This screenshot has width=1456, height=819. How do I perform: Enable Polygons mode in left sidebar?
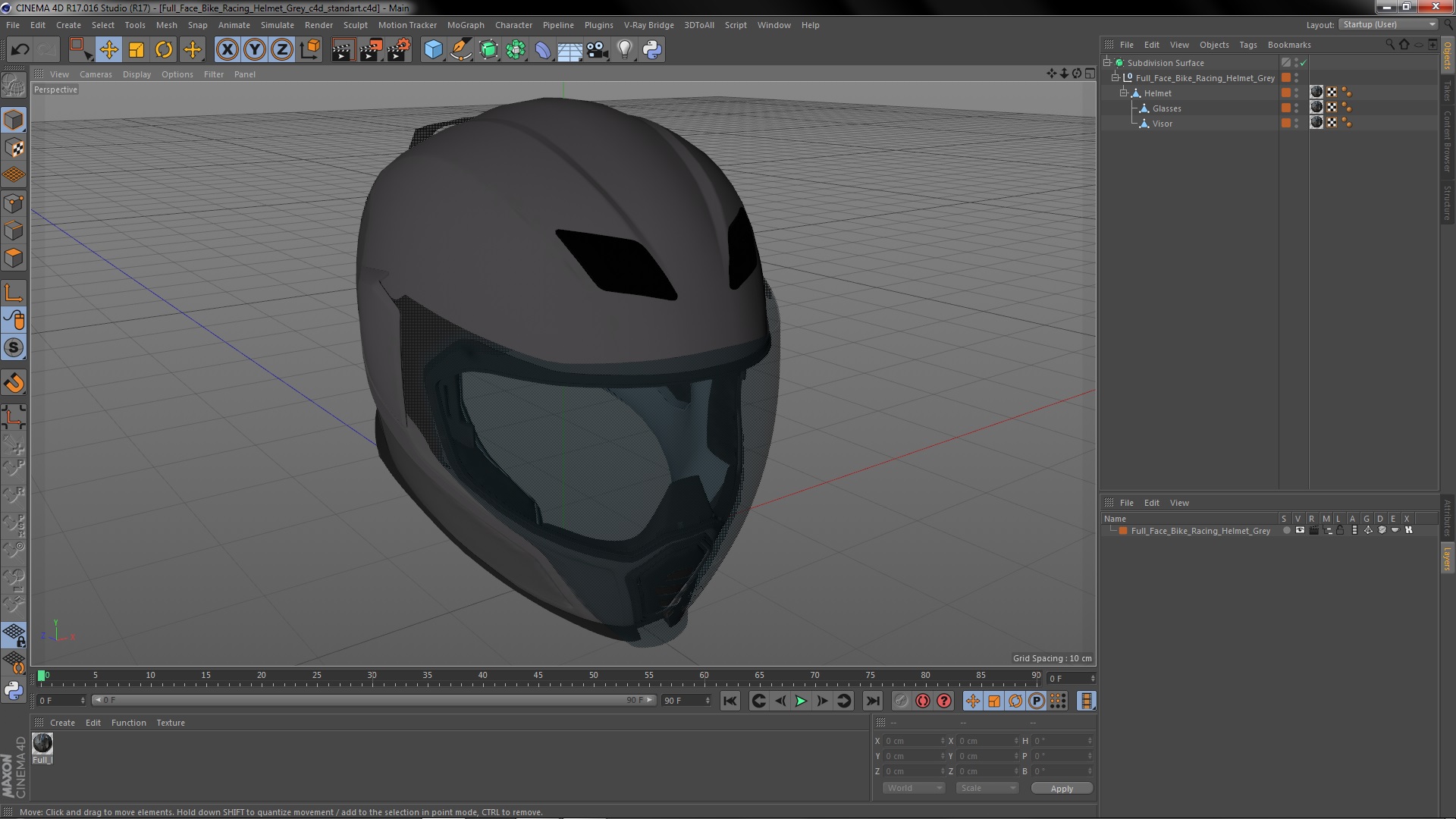pos(14,258)
